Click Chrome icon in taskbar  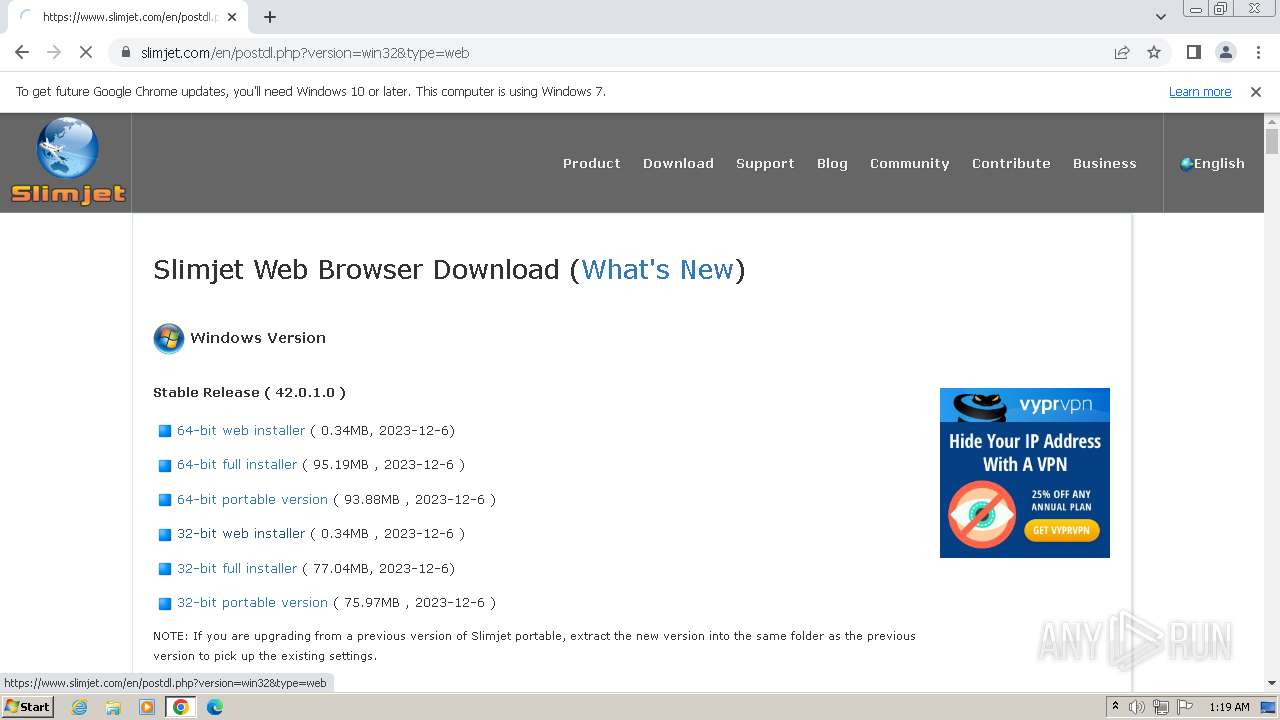[181, 707]
